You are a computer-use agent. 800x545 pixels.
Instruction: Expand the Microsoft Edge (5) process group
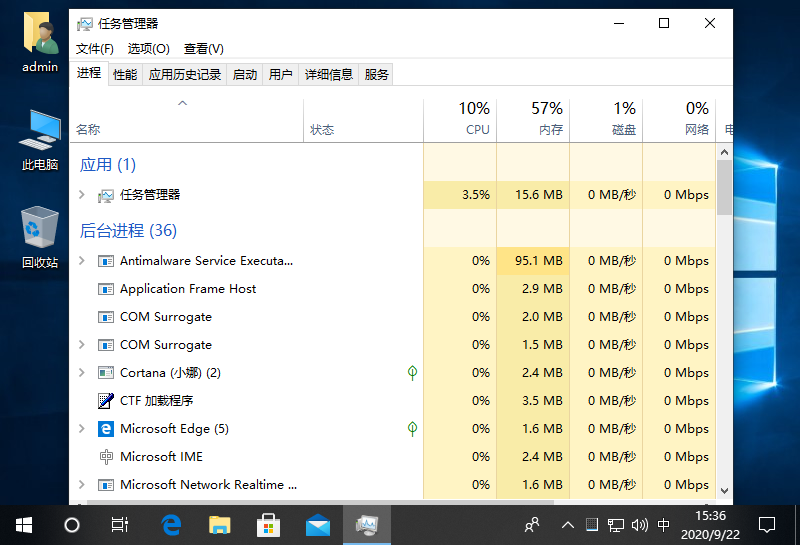pyautogui.click(x=82, y=429)
